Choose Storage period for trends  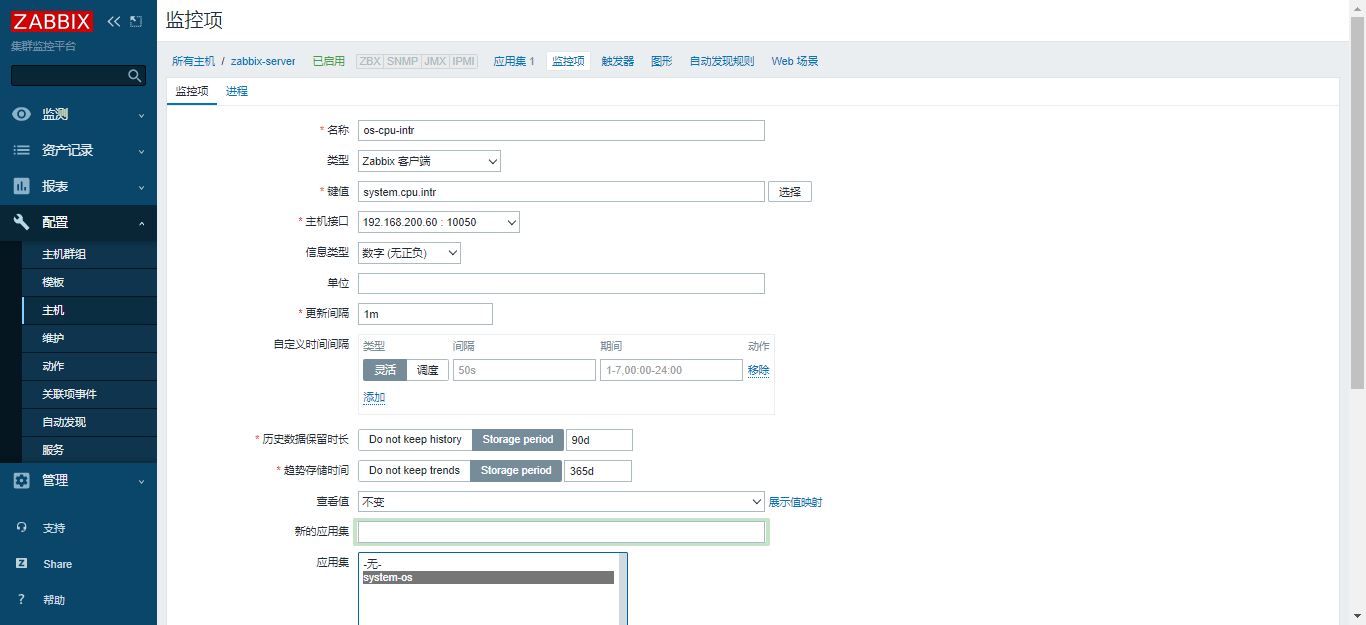(x=516, y=471)
